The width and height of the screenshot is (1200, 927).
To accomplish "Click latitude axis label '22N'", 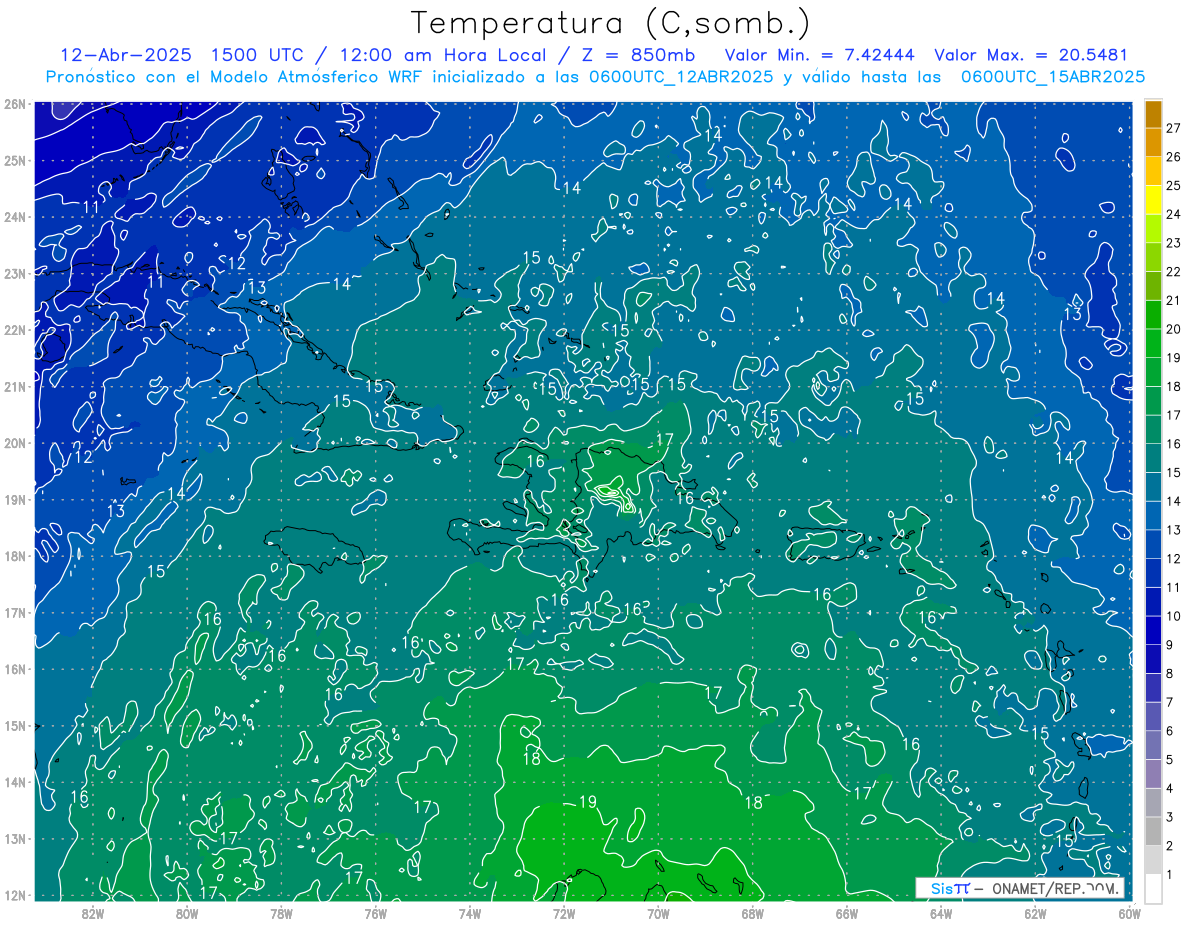I will pyautogui.click(x=15, y=330).
